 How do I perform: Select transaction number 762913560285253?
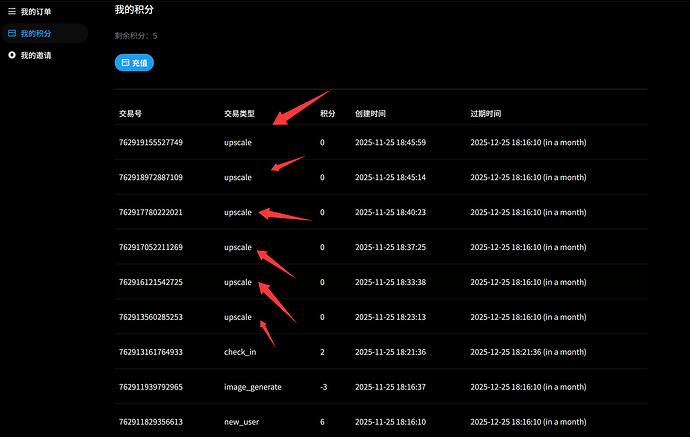(150, 317)
